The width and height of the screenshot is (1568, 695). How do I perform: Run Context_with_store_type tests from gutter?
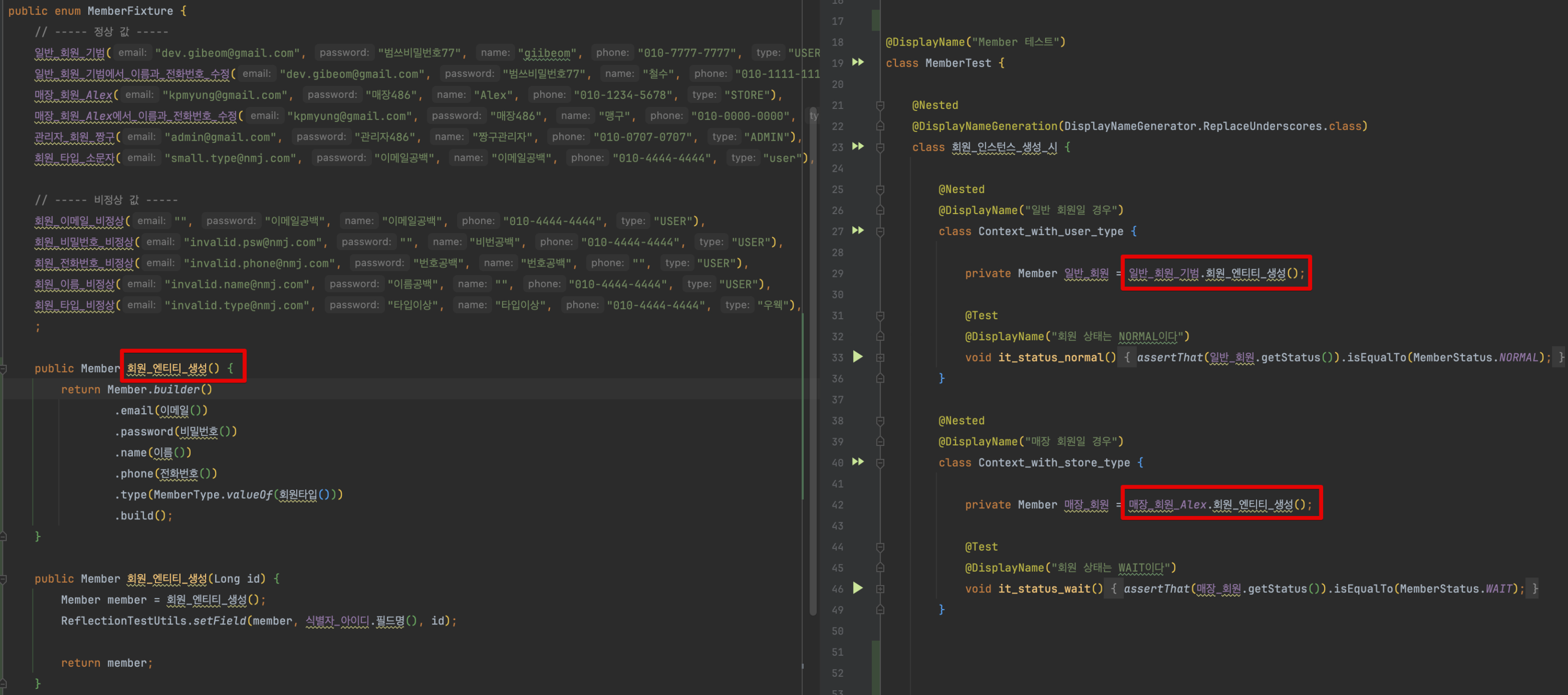(x=857, y=462)
